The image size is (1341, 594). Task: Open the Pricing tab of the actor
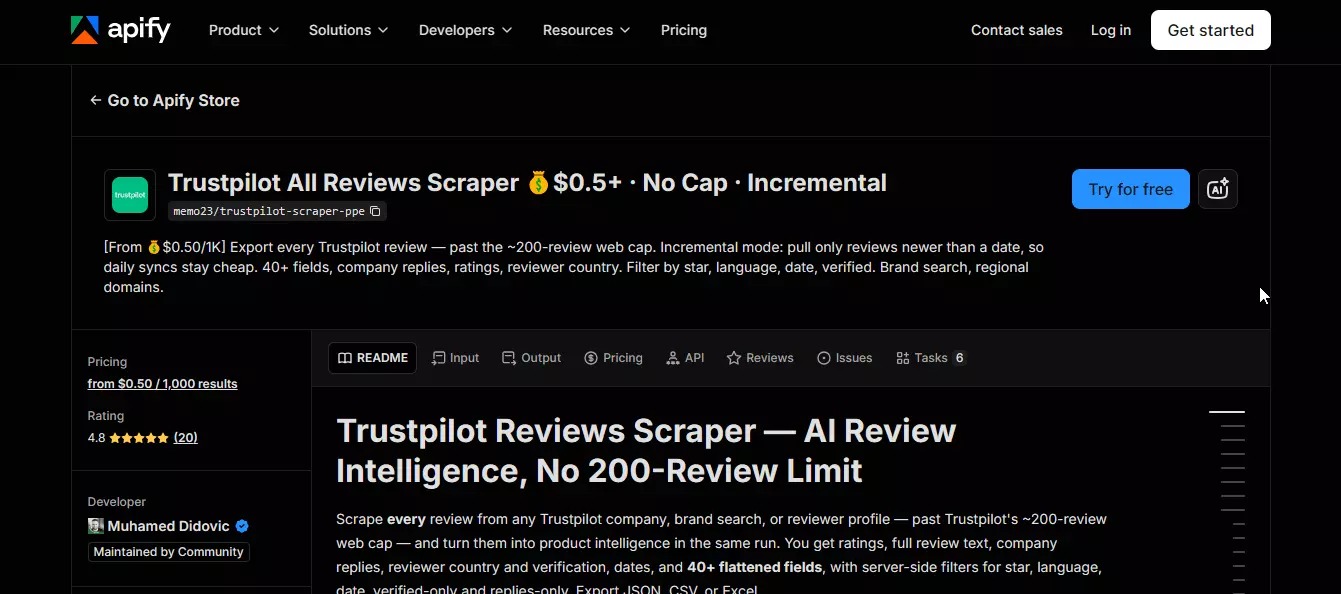[613, 358]
